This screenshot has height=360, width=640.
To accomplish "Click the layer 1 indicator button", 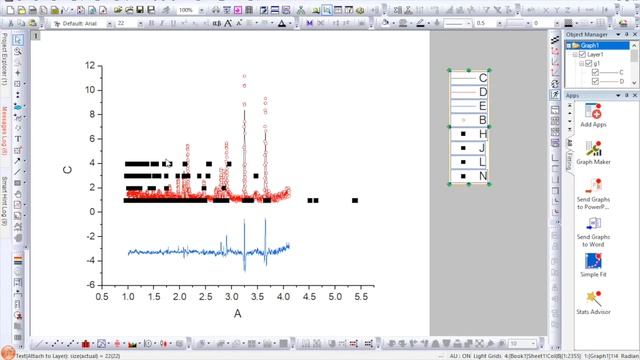I will [36, 36].
